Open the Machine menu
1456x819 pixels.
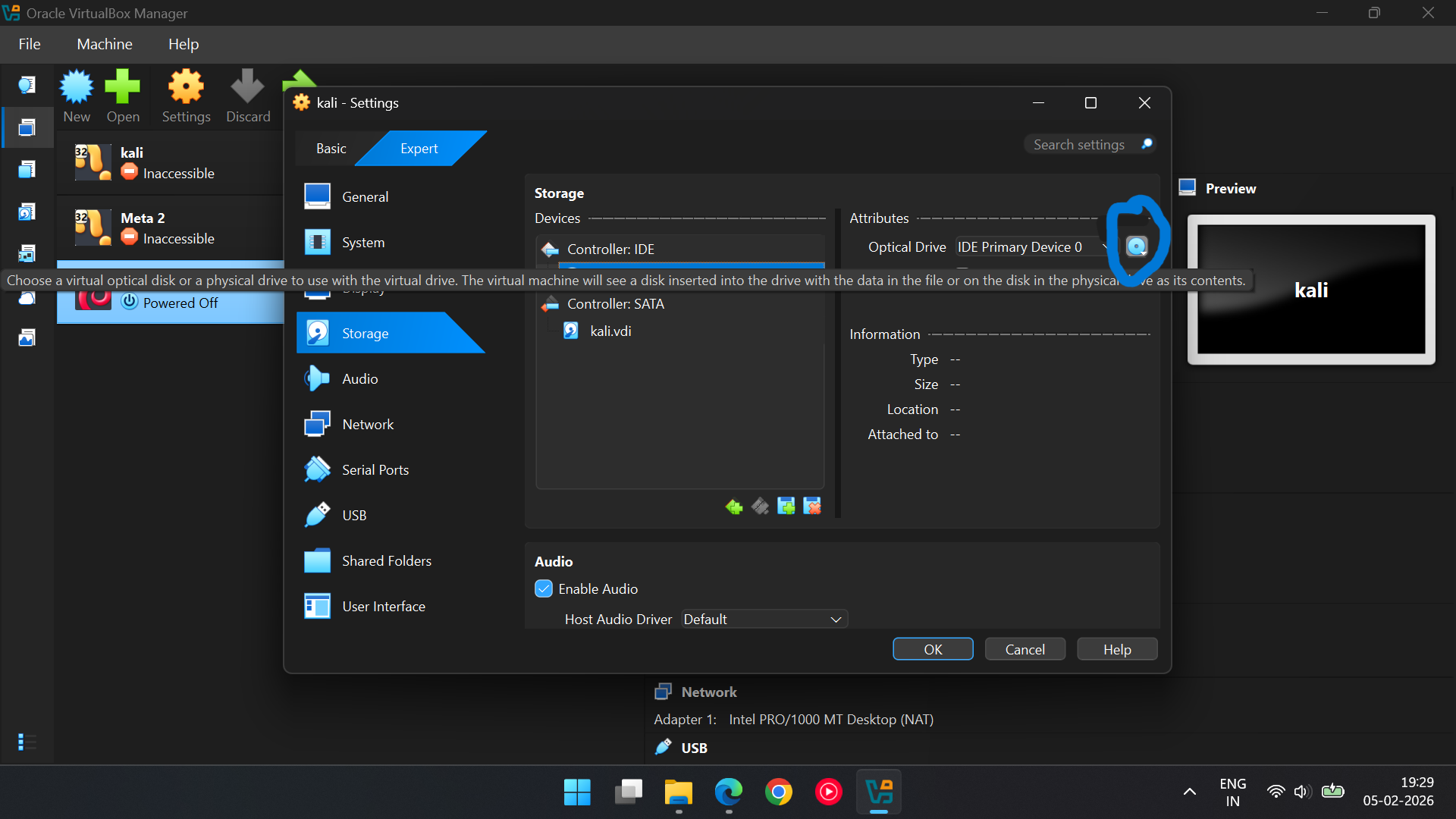(104, 44)
